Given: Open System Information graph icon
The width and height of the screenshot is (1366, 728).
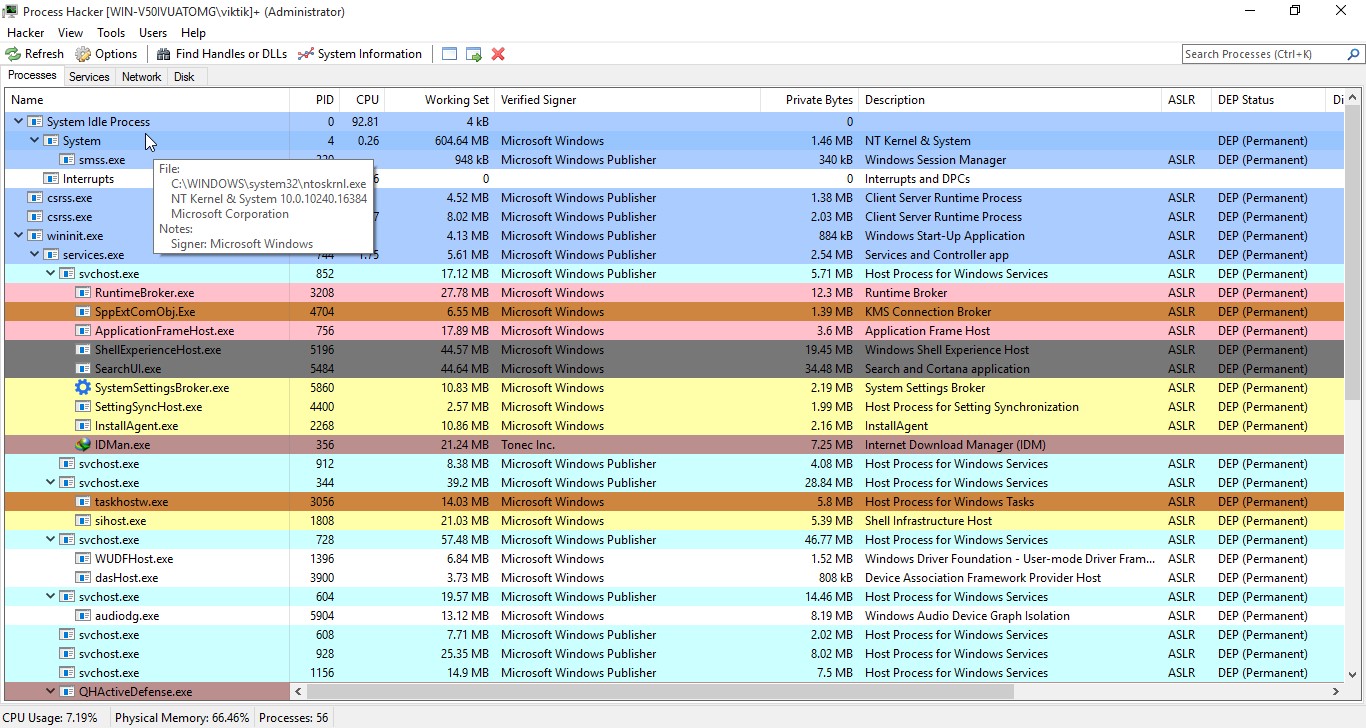Looking at the screenshot, I should point(306,54).
